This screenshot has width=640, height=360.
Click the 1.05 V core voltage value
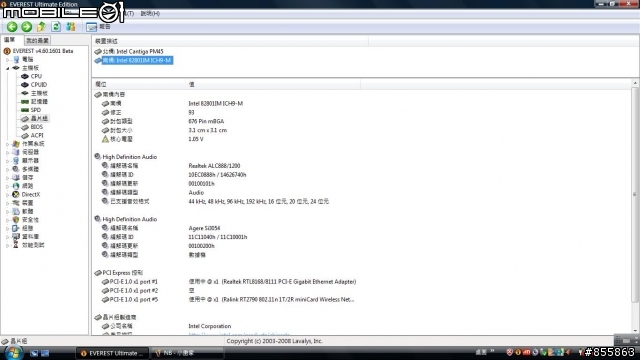pyautogui.click(x=196, y=139)
